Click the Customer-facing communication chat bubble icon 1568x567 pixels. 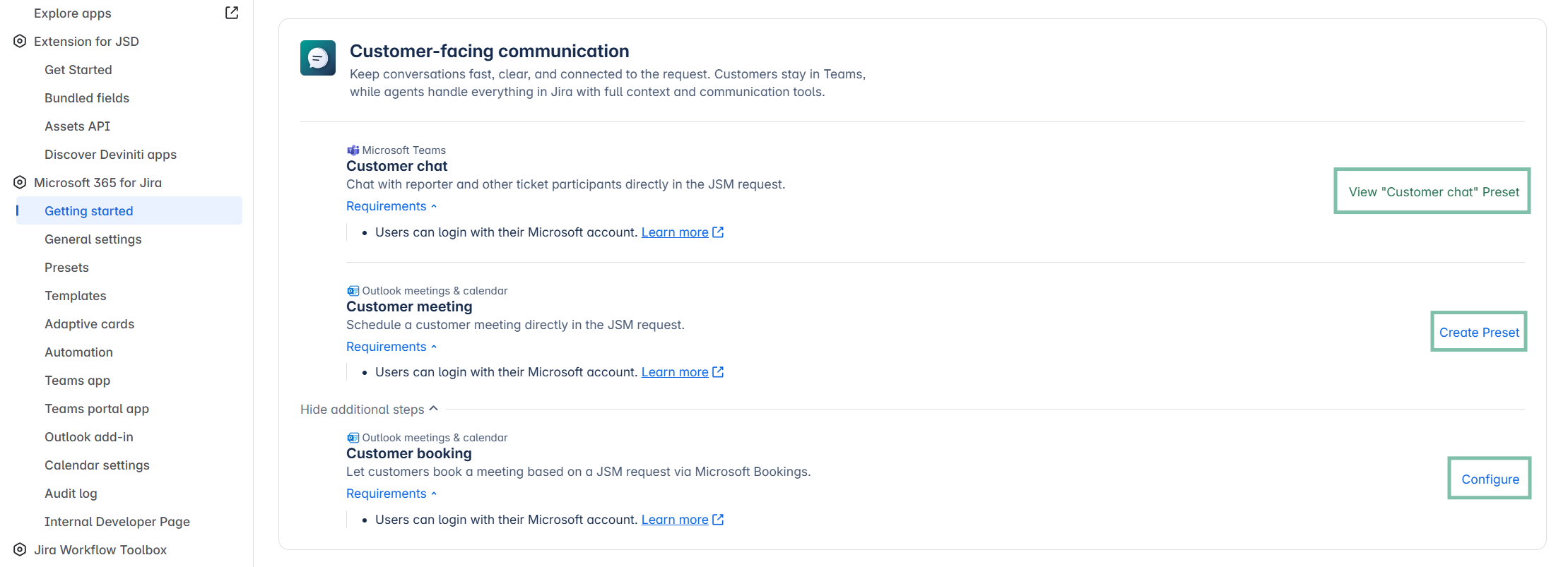pos(318,58)
